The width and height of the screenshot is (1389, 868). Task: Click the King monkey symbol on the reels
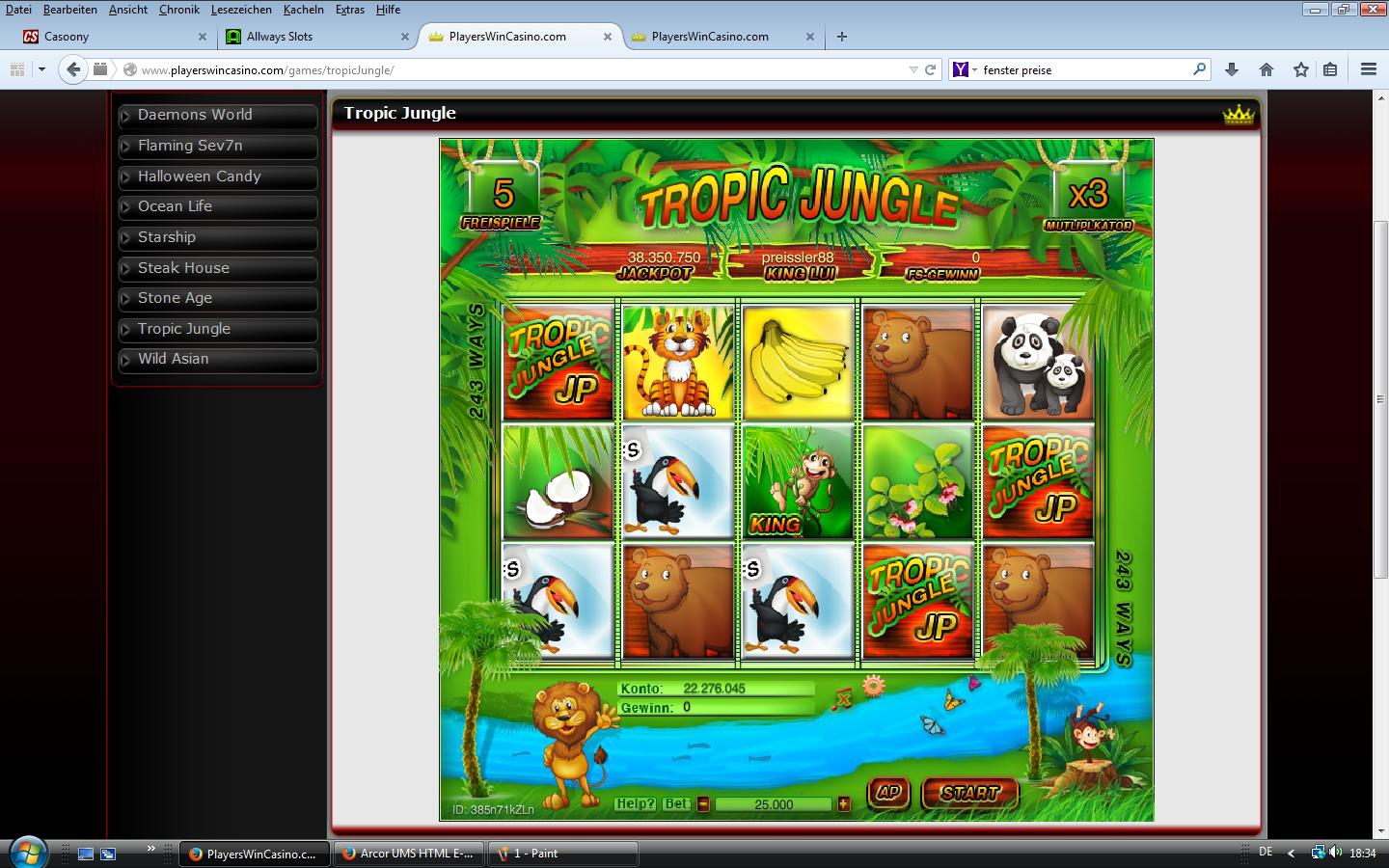(x=798, y=481)
